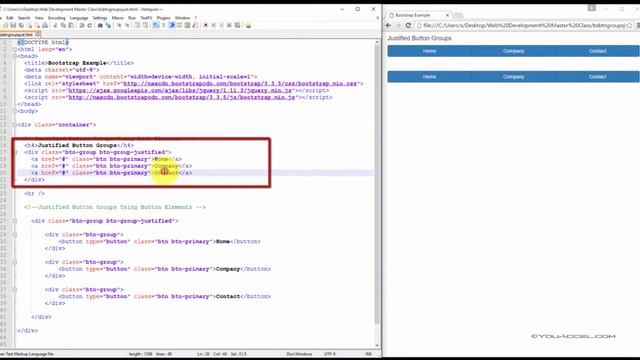
Task: Collapse the body tag fold marker
Action: (x=15, y=111)
